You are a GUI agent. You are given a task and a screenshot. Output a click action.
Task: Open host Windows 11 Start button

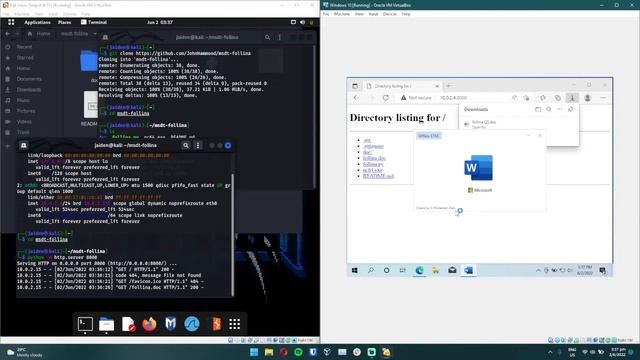[x=254, y=352]
